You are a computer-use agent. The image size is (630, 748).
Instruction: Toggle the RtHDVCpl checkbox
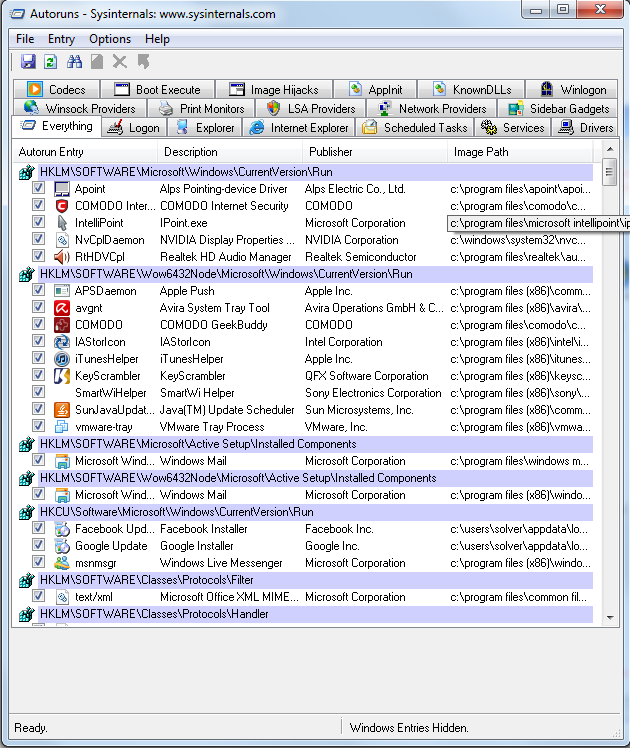(38, 256)
